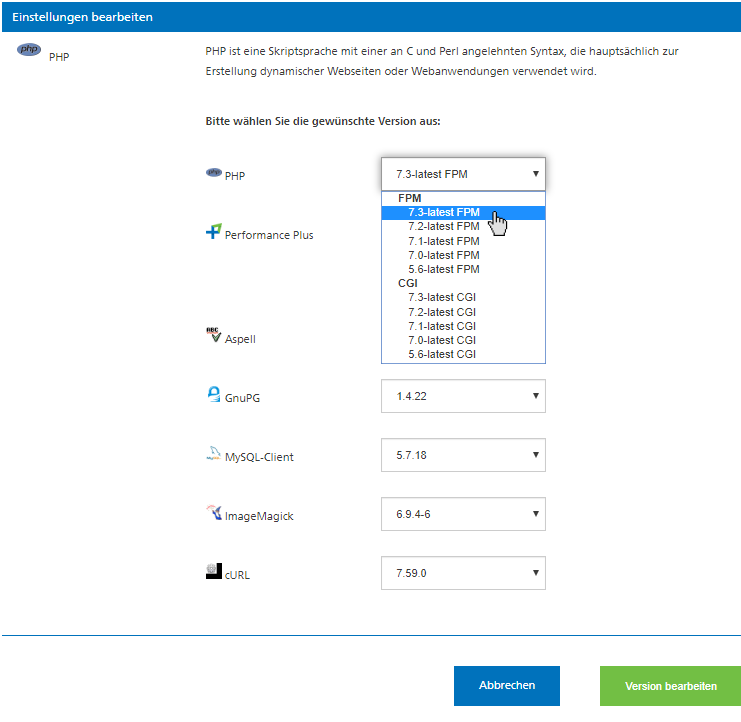Screen dimensions: 741x722
Task: Expand the cURL 7.59.0 dropdown
Action: pyautogui.click(x=463, y=573)
